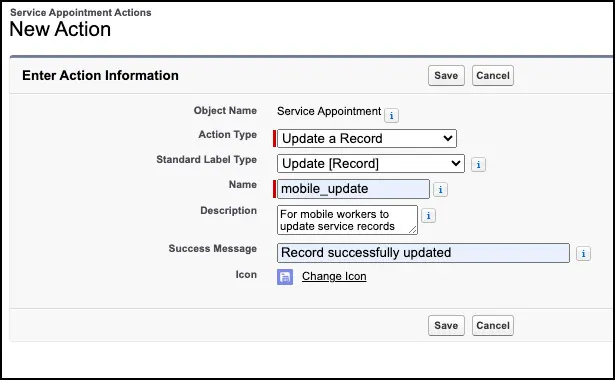Click Cancel in the top button row
615x380 pixels.
493,75
